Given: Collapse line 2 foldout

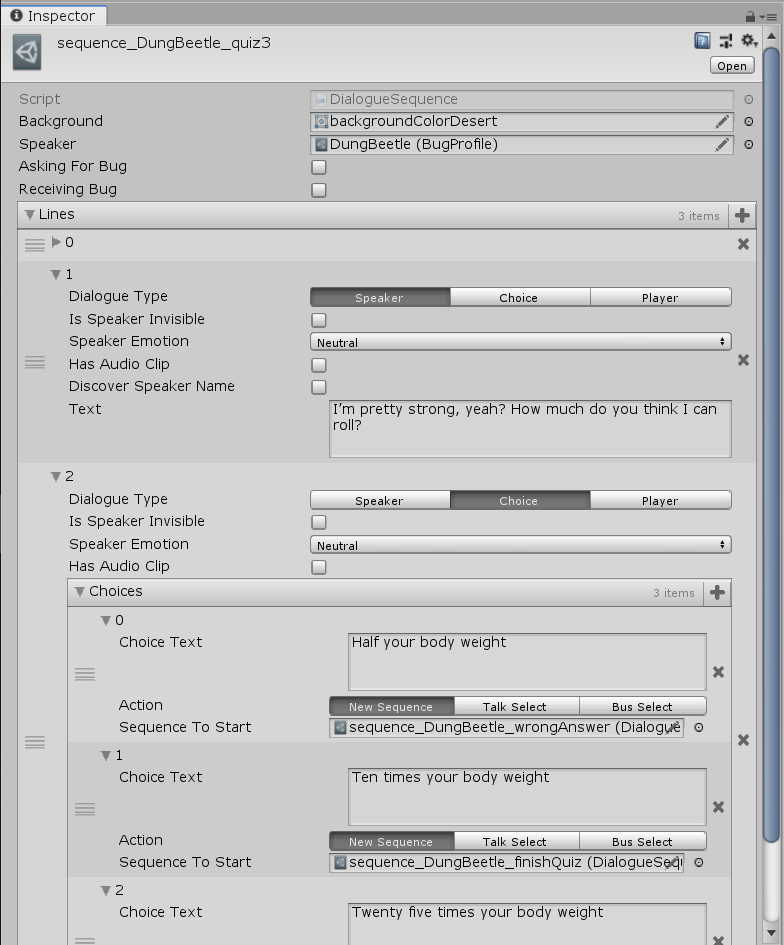Looking at the screenshot, I should point(55,477).
